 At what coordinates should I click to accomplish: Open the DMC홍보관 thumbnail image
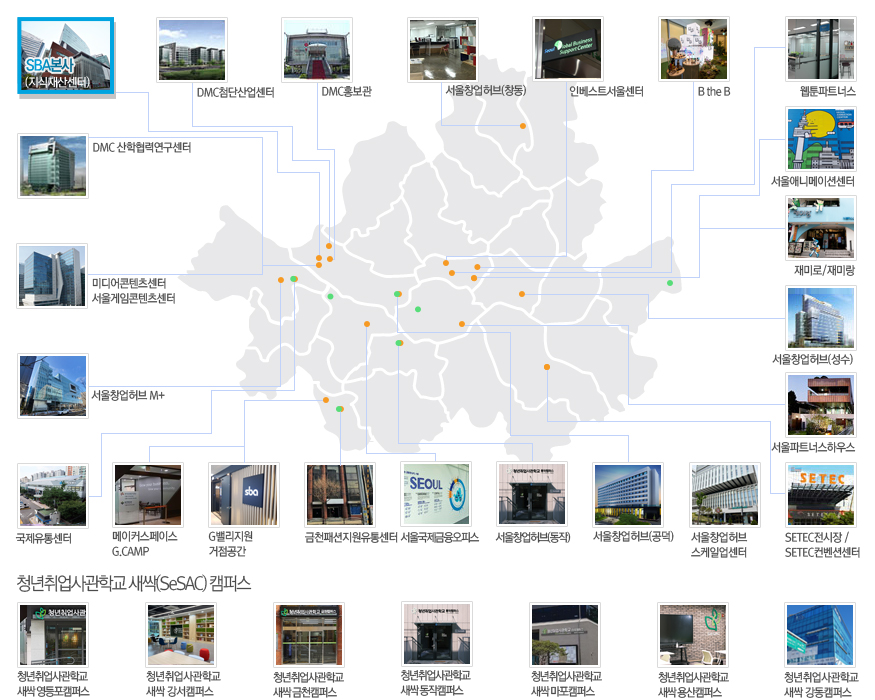pyautogui.click(x=317, y=50)
